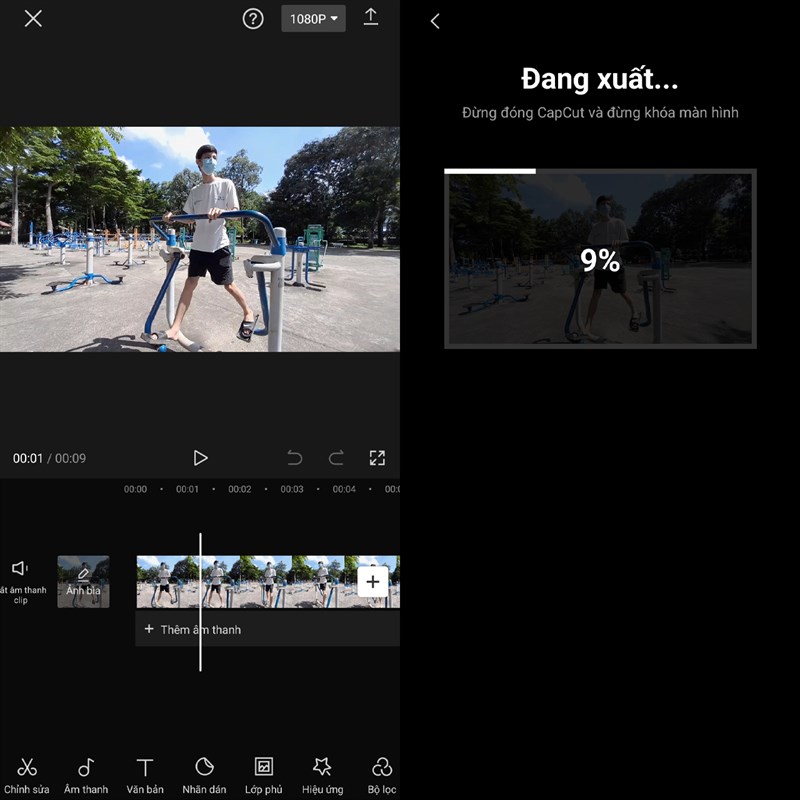Viewport: 800px width, 800px height.
Task: Open the Âm thanh audio tool
Action: 86,774
